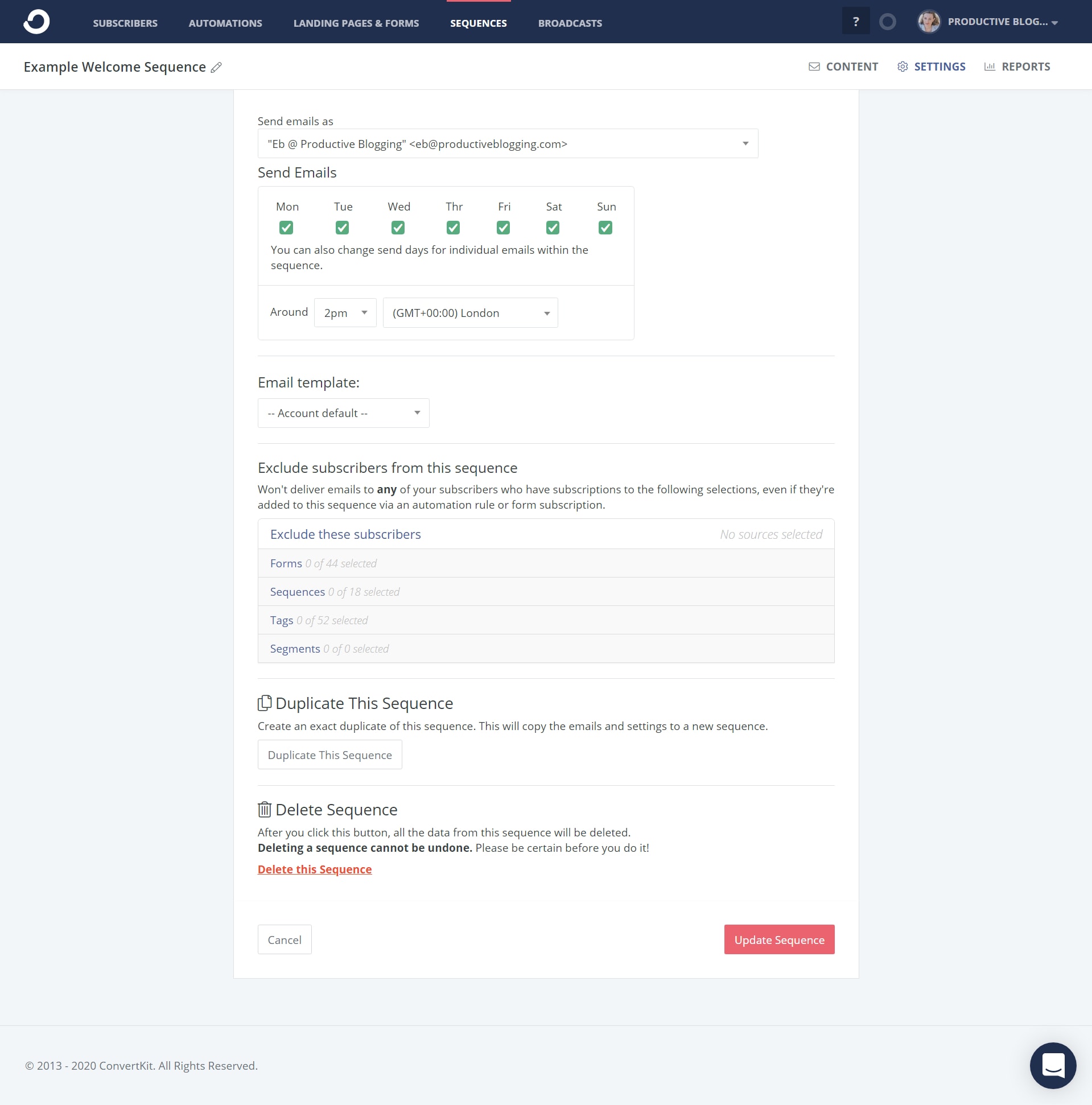The image size is (1092, 1105).
Task: Expand the Segments exclusion row
Action: pos(546,649)
